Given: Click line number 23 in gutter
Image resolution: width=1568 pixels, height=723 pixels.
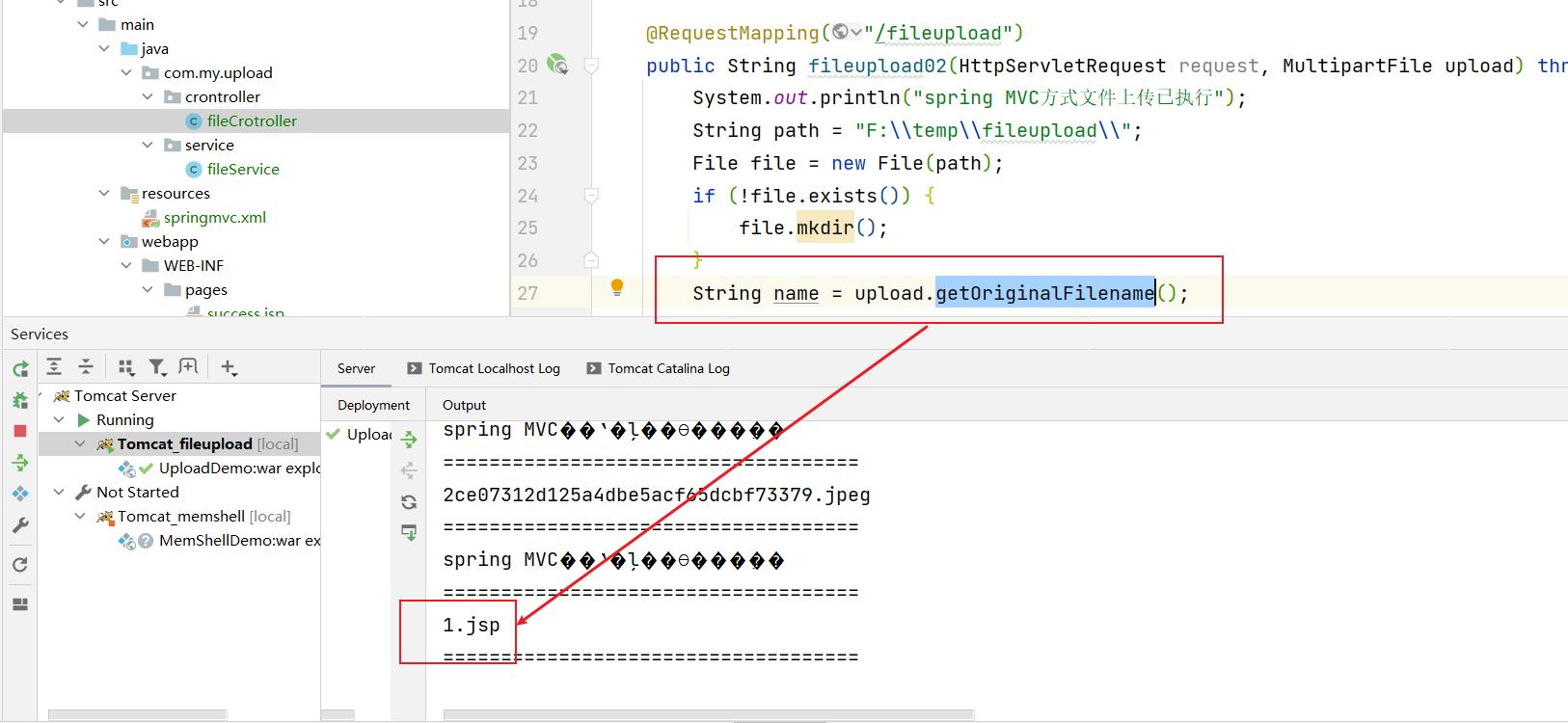Looking at the screenshot, I should click(x=527, y=163).
